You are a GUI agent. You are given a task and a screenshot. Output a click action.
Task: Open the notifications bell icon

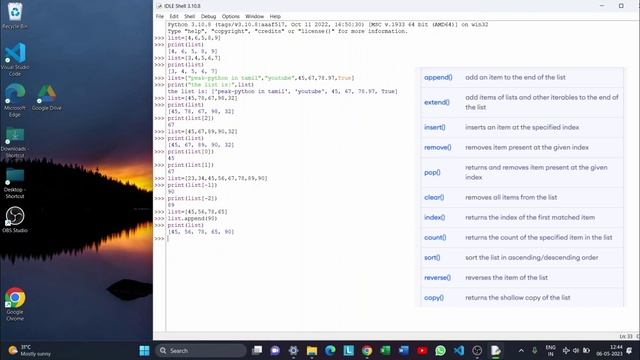(x=629, y=351)
